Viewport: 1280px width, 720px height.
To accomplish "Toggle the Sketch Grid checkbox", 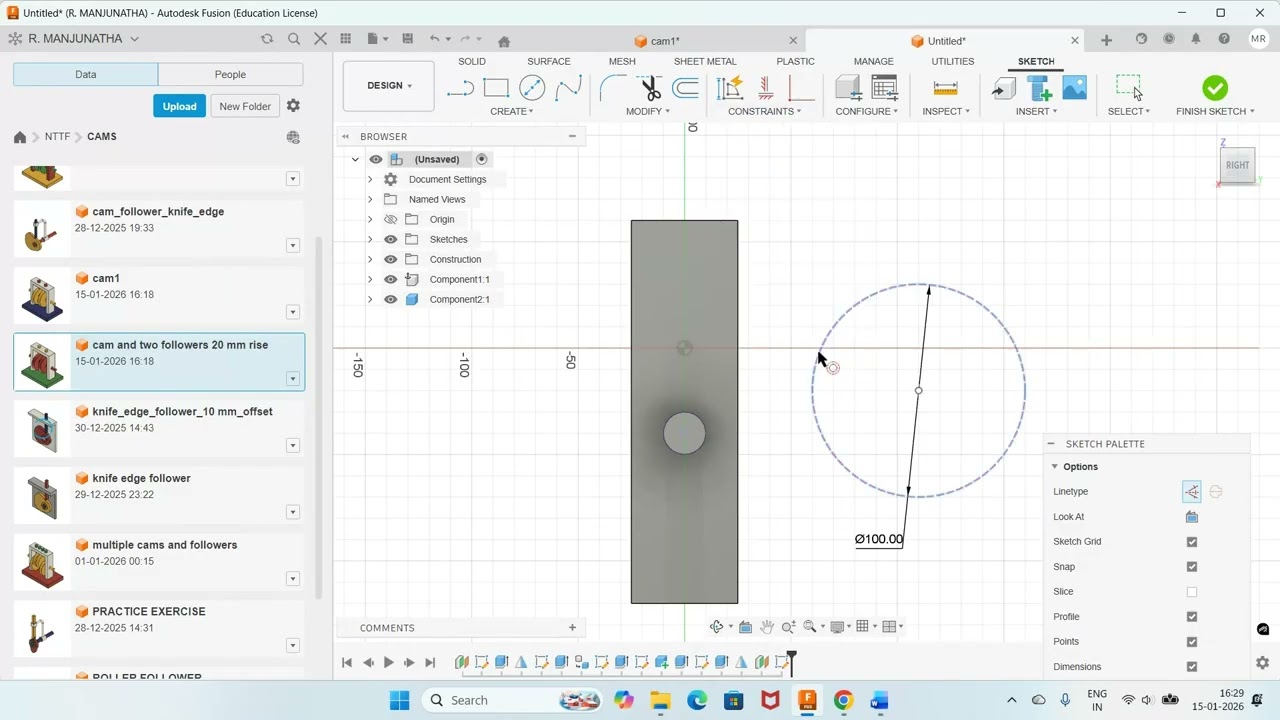I will (x=1192, y=542).
